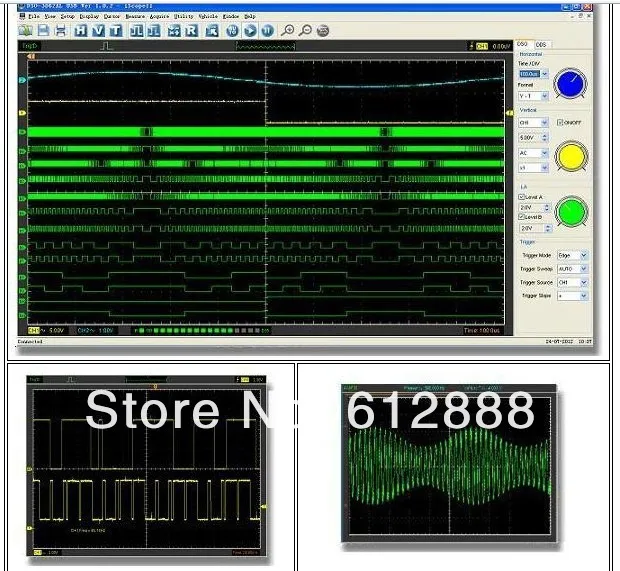This screenshot has height=571, width=620.
Task: Click the green logic analyzer knob
Action: pos(571,212)
